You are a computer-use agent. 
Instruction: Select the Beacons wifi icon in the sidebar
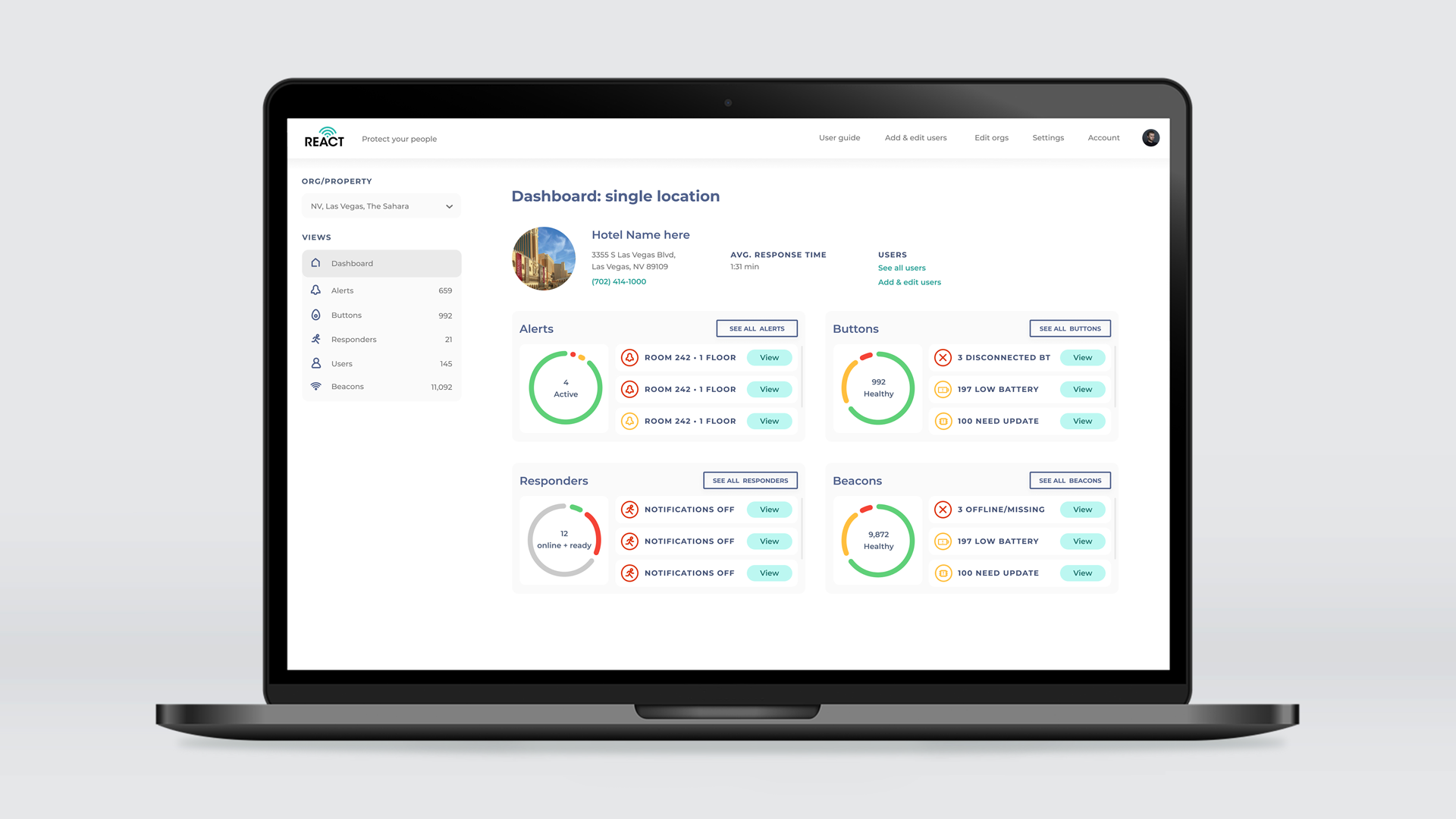pos(315,386)
